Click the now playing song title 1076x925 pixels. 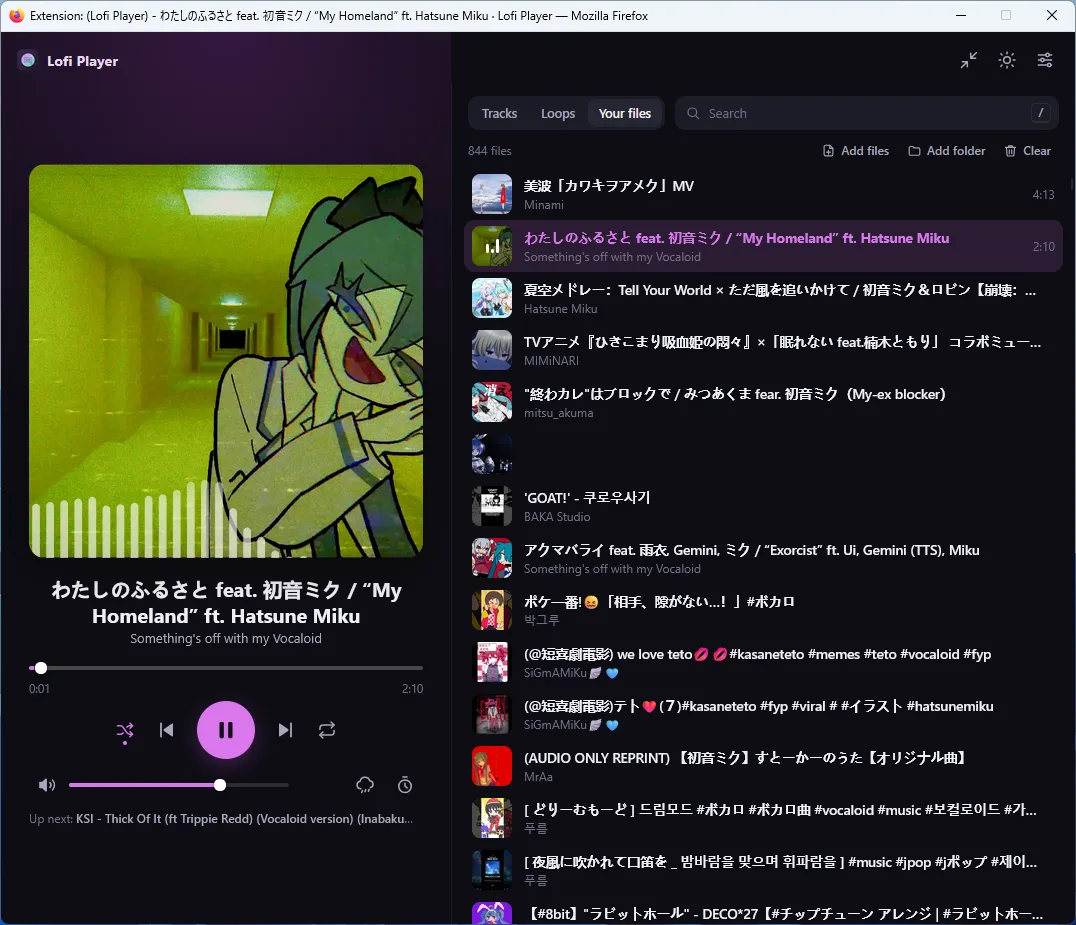(226, 603)
